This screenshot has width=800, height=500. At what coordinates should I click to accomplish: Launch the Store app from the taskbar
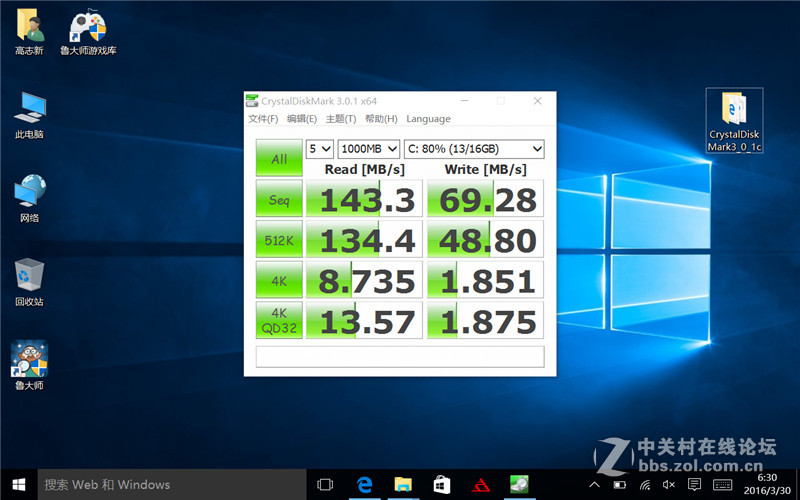tap(441, 485)
